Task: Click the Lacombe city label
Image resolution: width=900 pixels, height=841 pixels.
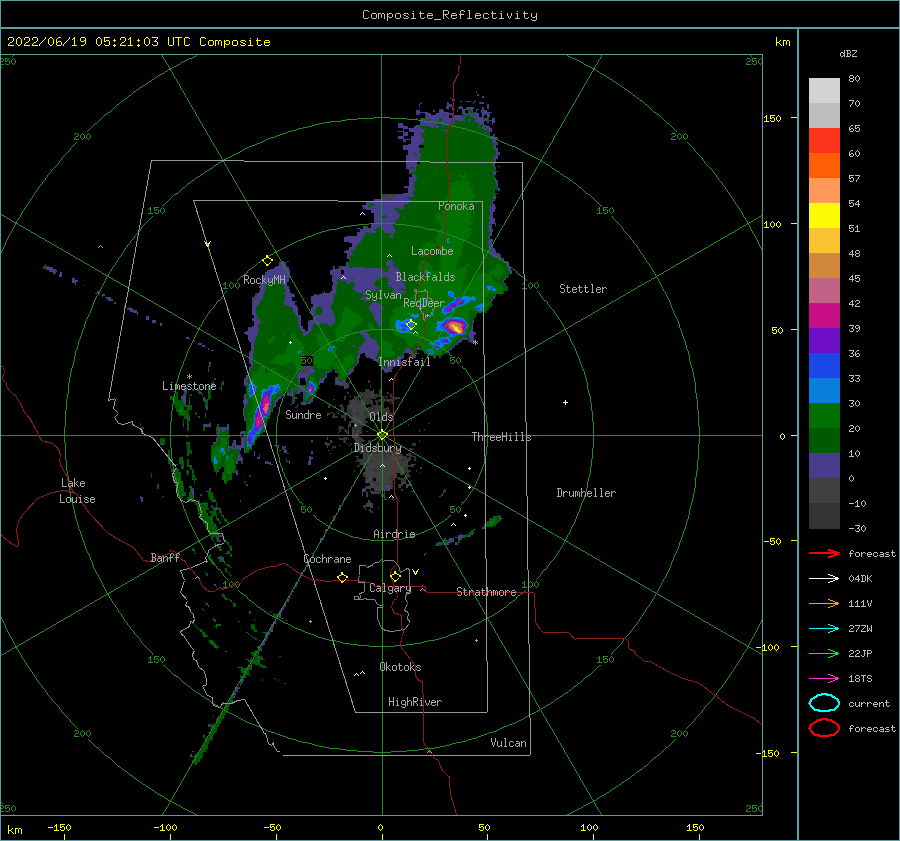Action: [x=432, y=251]
